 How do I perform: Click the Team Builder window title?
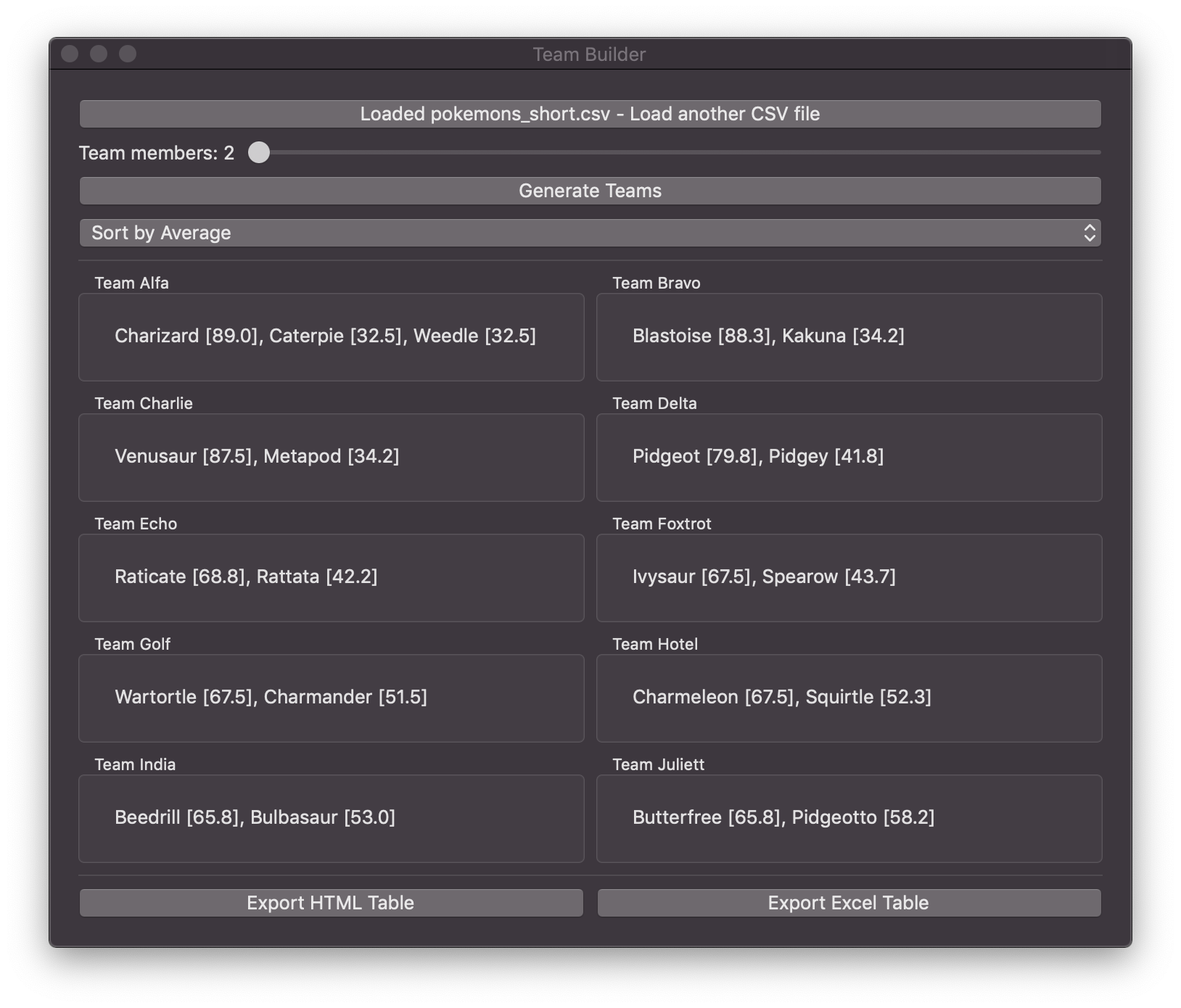589,54
